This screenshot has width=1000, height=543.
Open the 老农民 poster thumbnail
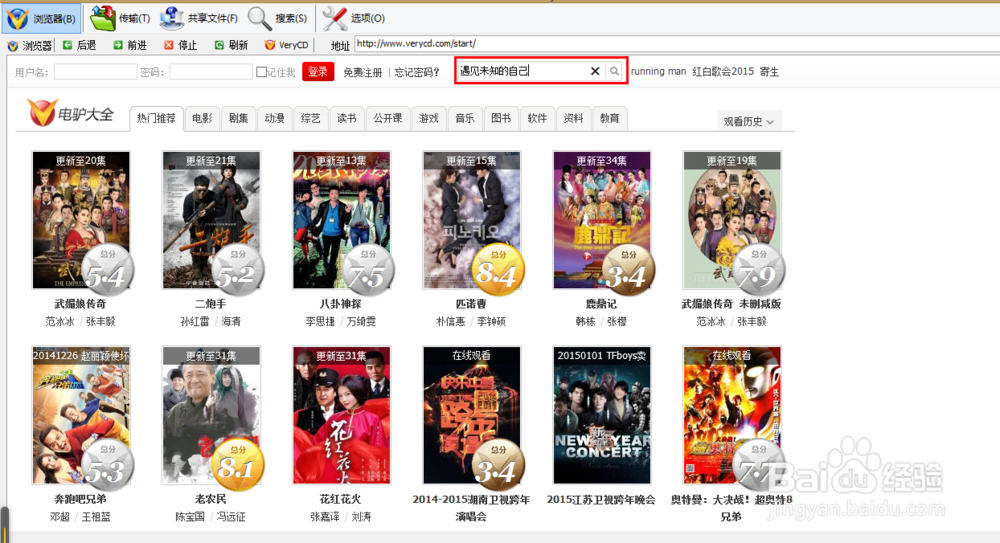tap(211, 415)
